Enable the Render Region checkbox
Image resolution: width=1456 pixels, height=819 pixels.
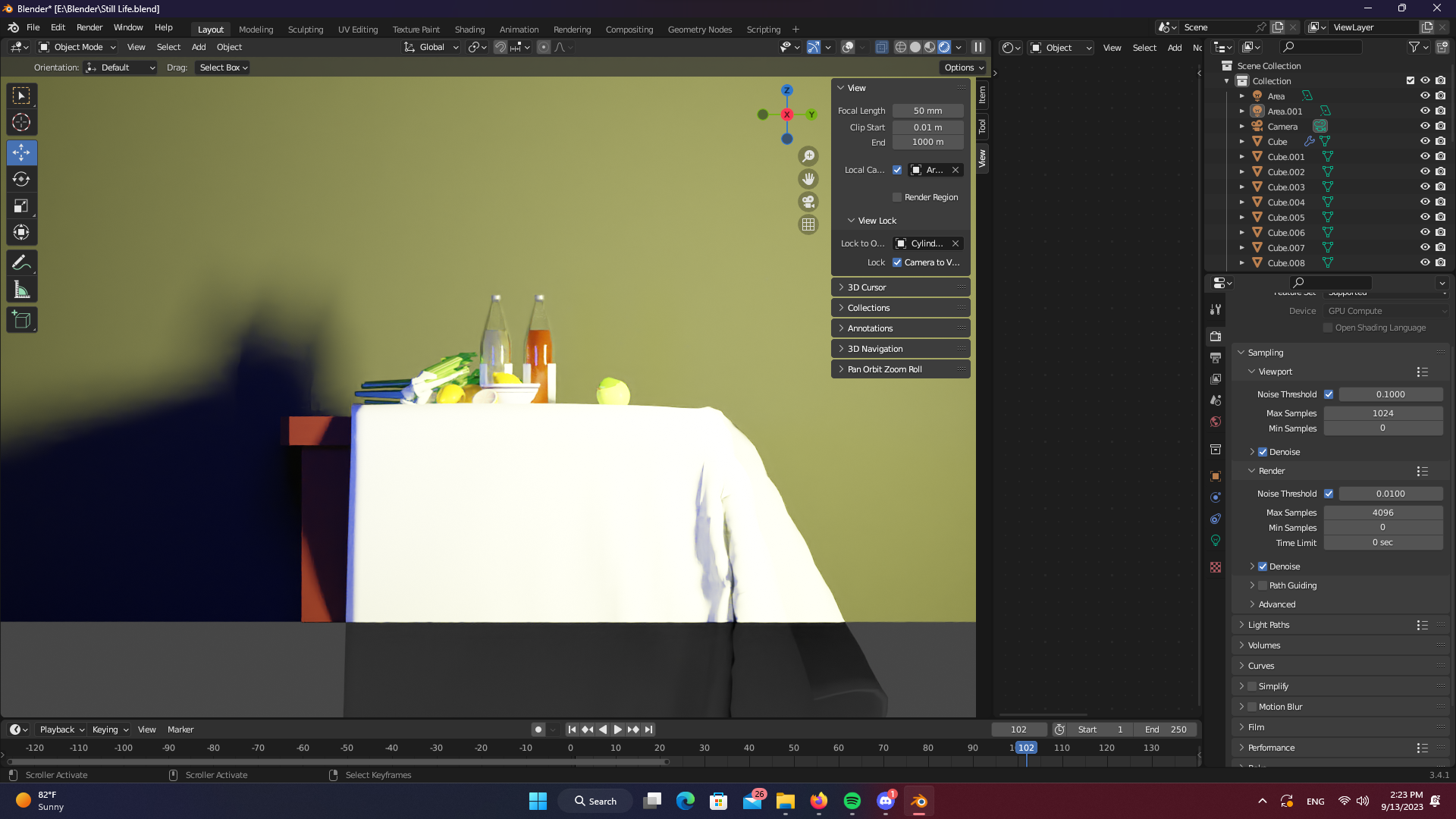point(897,197)
